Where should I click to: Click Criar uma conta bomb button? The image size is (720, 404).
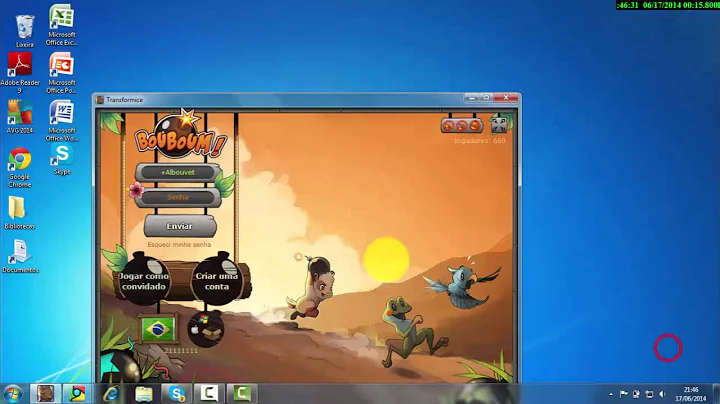click(x=216, y=281)
